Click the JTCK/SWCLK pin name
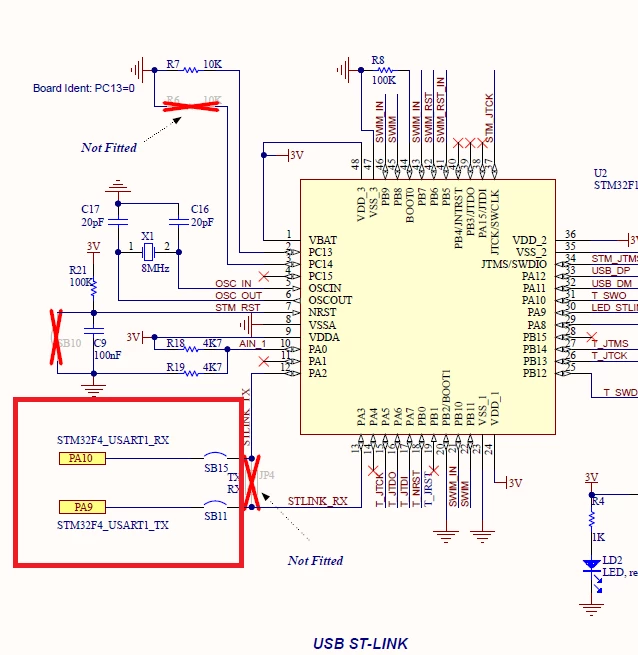This screenshot has width=638, height=655. tap(495, 222)
